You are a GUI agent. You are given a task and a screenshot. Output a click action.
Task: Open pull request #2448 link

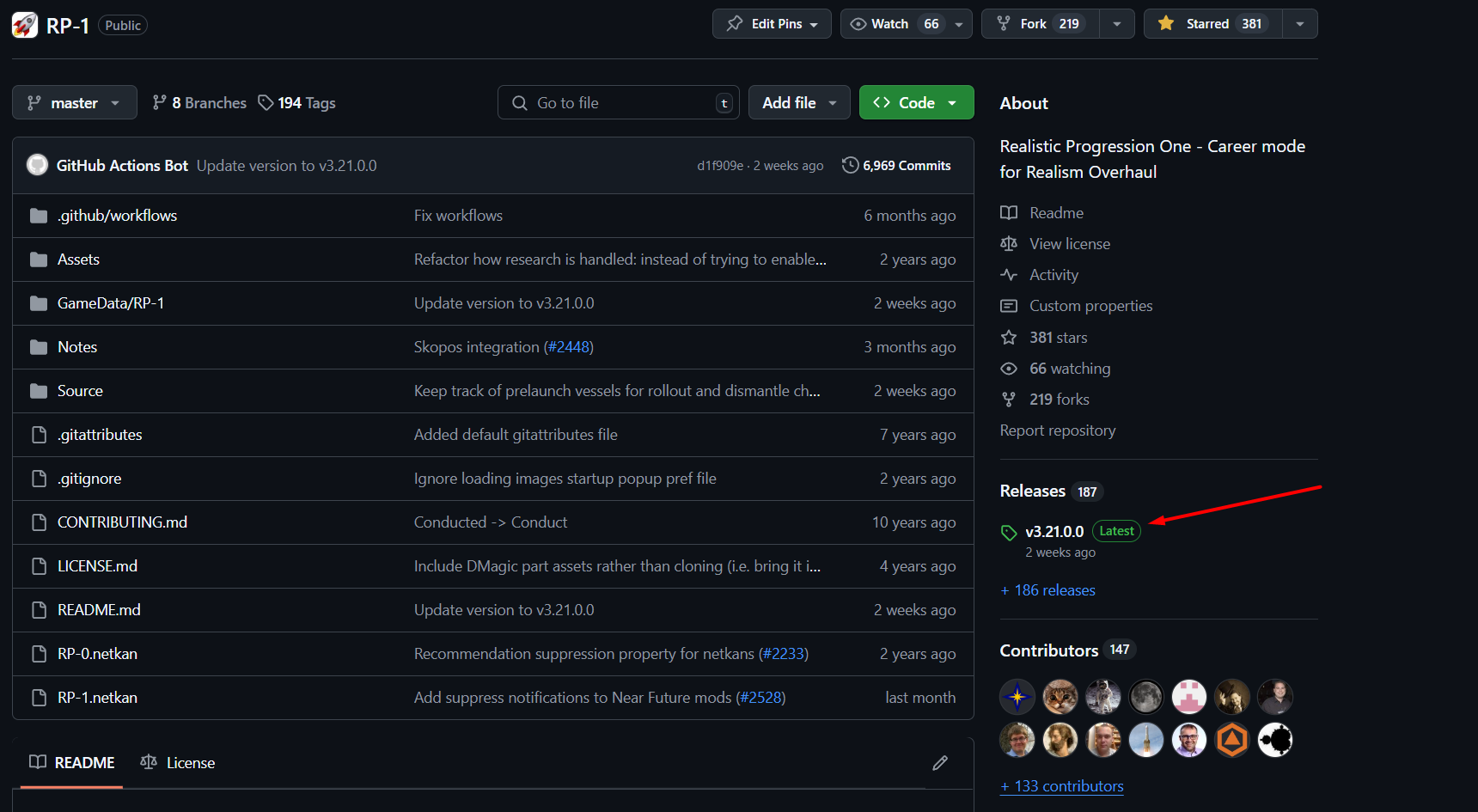[x=569, y=347]
